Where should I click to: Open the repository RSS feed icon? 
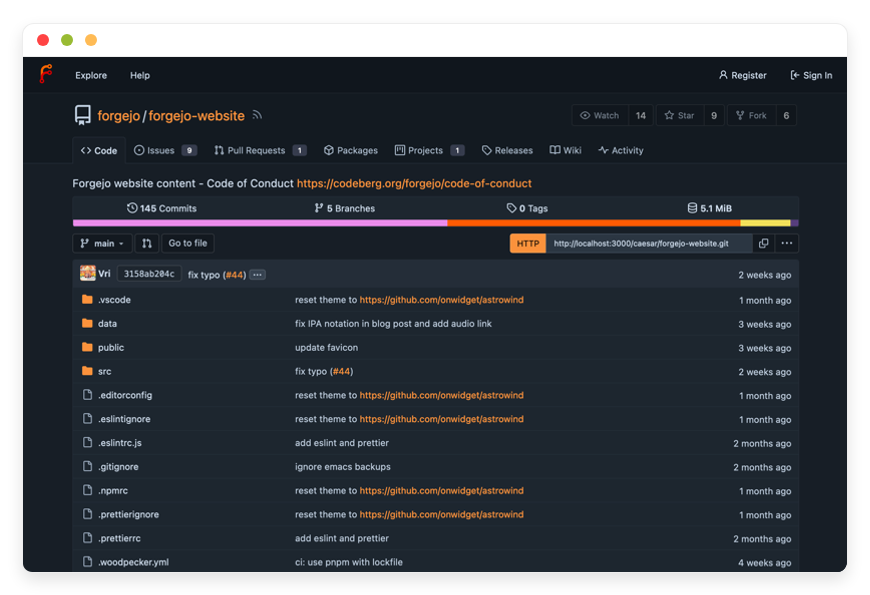click(x=257, y=115)
